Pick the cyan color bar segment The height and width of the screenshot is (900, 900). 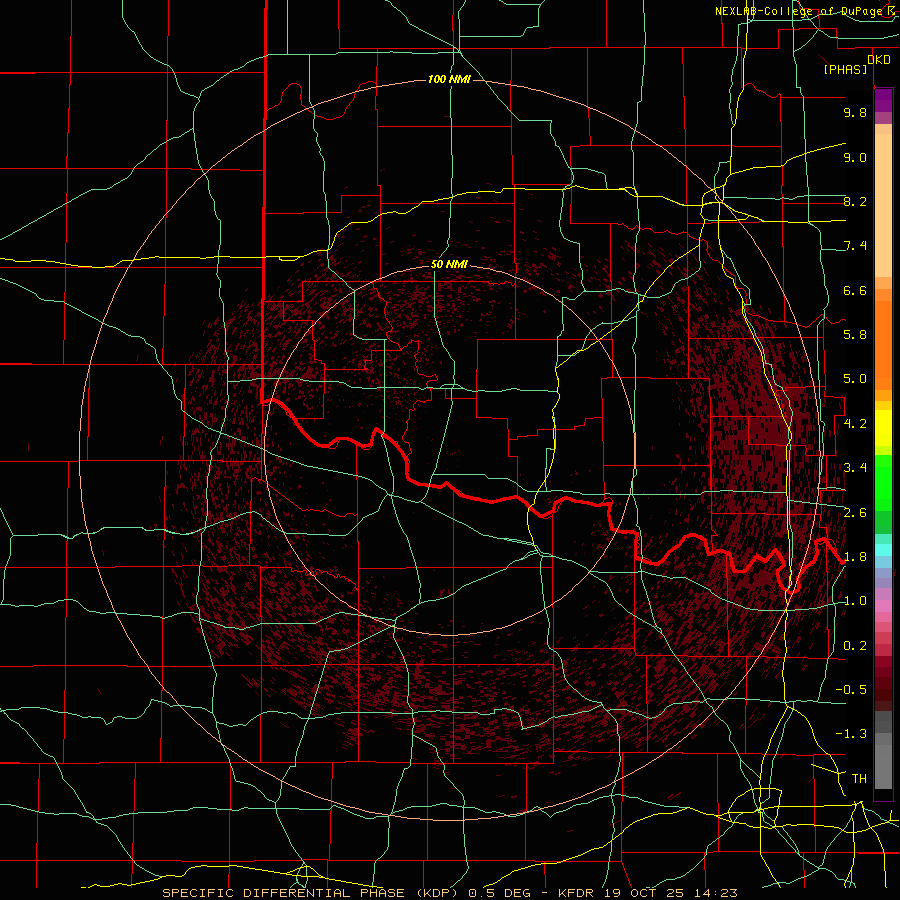click(883, 550)
